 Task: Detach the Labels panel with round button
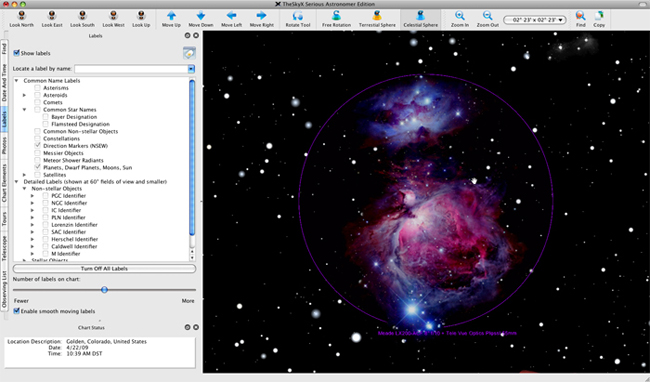[187, 36]
